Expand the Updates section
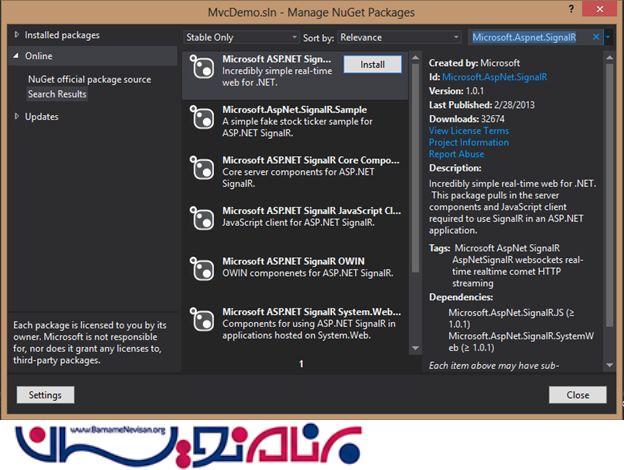 click(16, 116)
